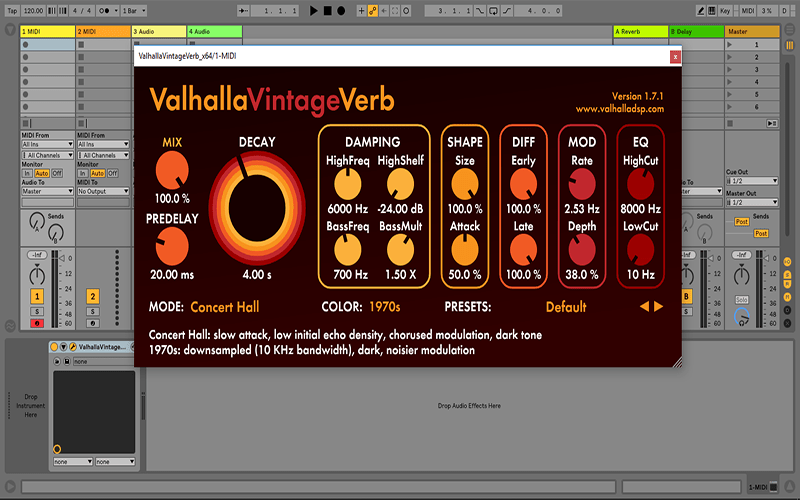Click the large DECAY knob
Viewport: 800px width, 500px height.
pos(257,208)
